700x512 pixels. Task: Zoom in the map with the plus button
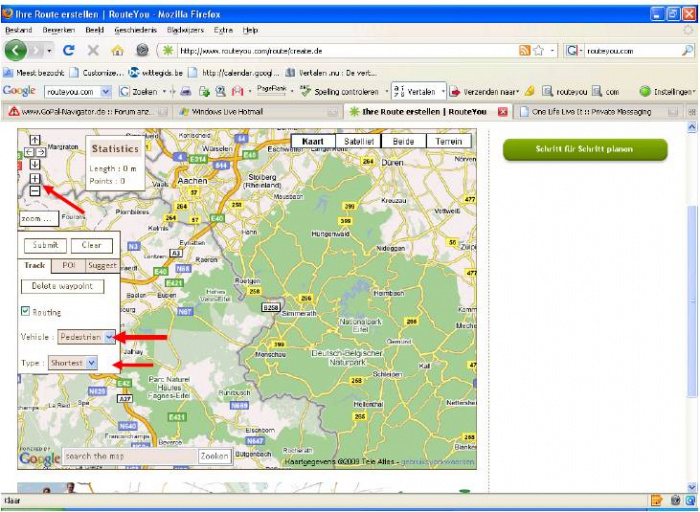pos(35,179)
